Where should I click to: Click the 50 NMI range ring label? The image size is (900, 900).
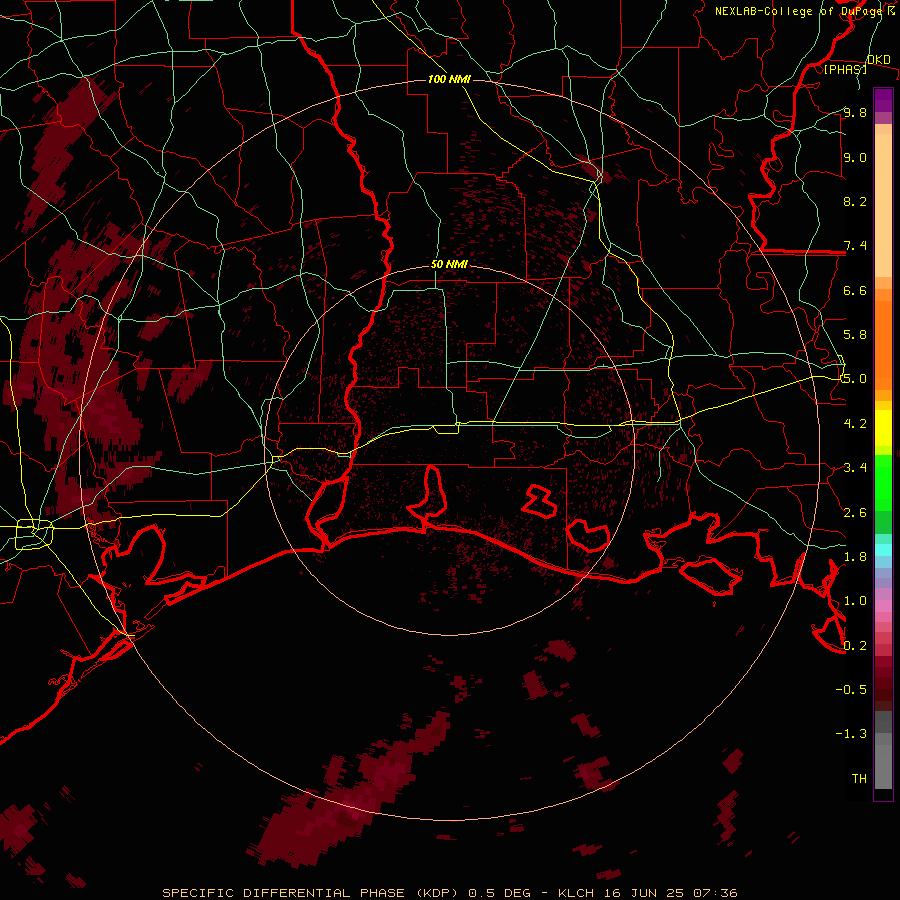(449, 264)
